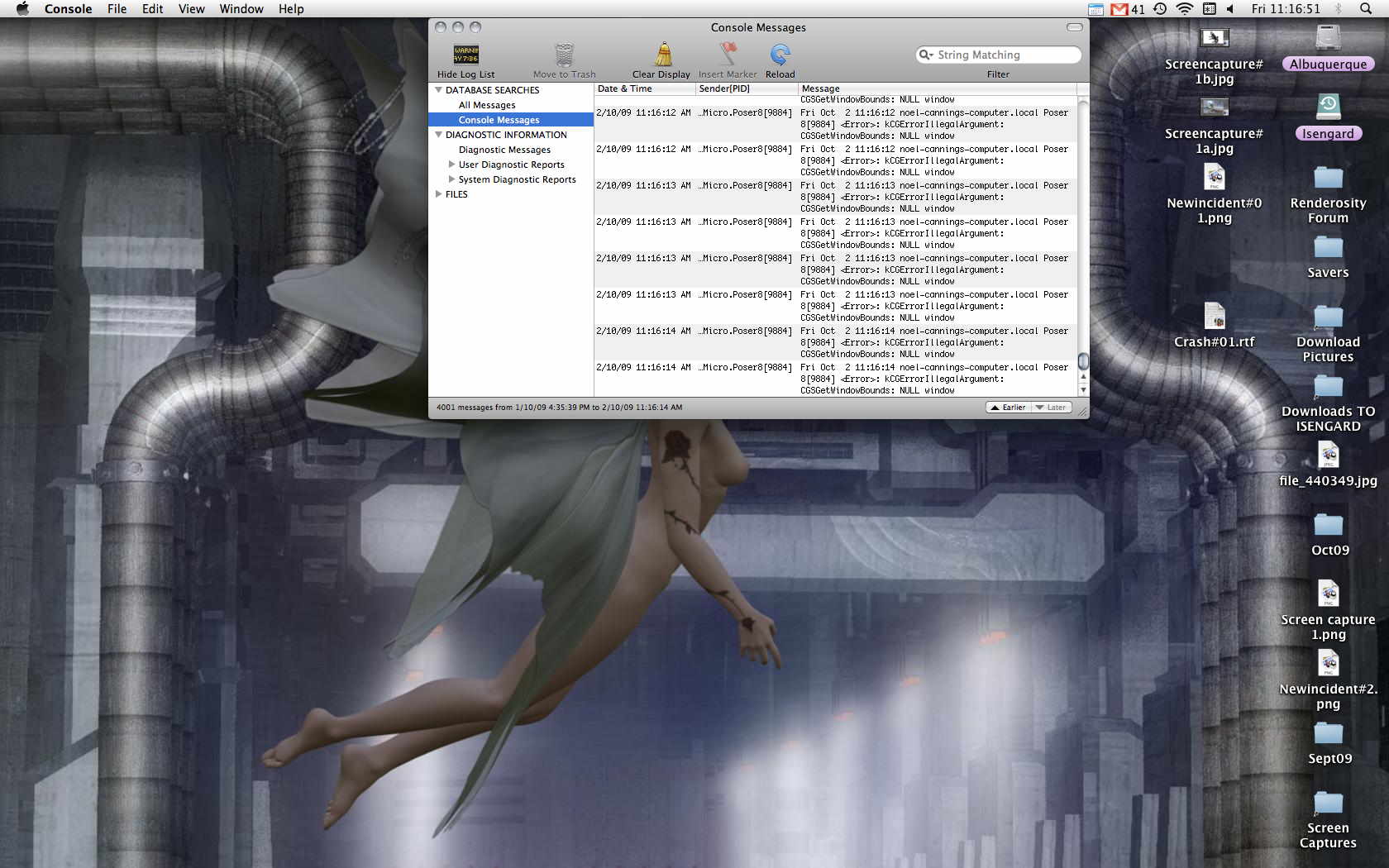
Task: Collapse the DATABASE SEARCHES section
Action: (438, 90)
